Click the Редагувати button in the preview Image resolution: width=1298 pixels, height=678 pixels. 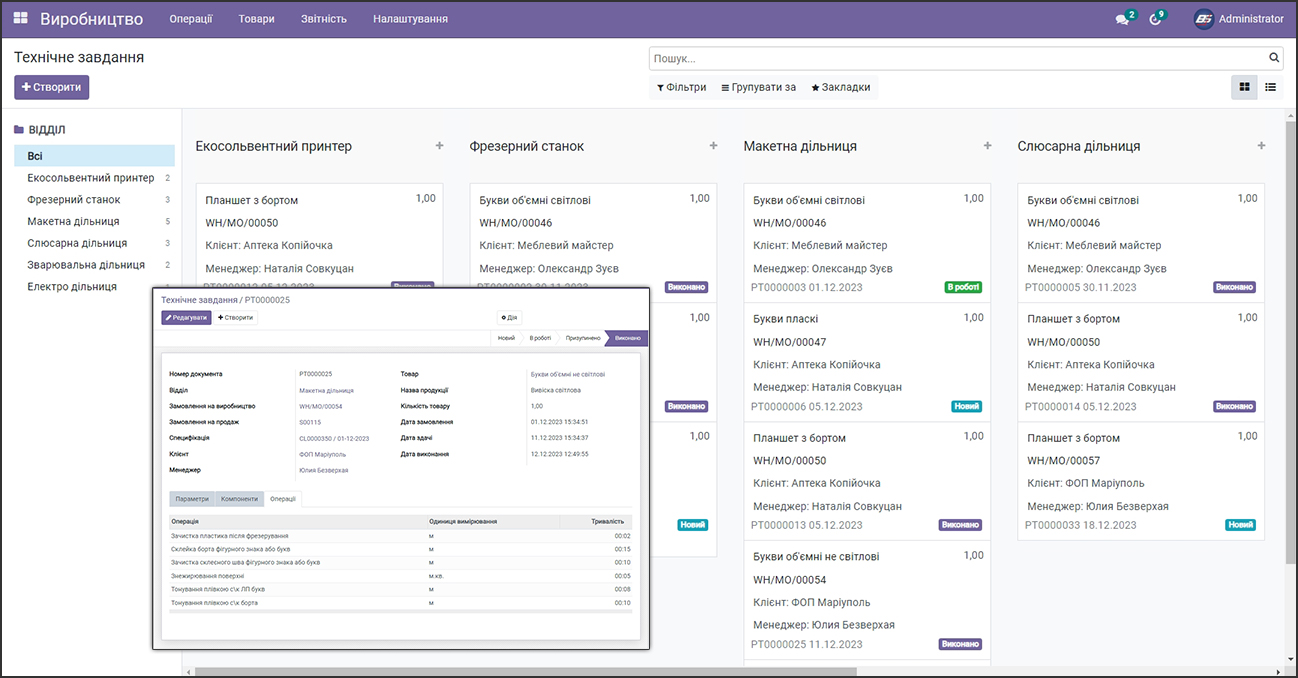[187, 317]
